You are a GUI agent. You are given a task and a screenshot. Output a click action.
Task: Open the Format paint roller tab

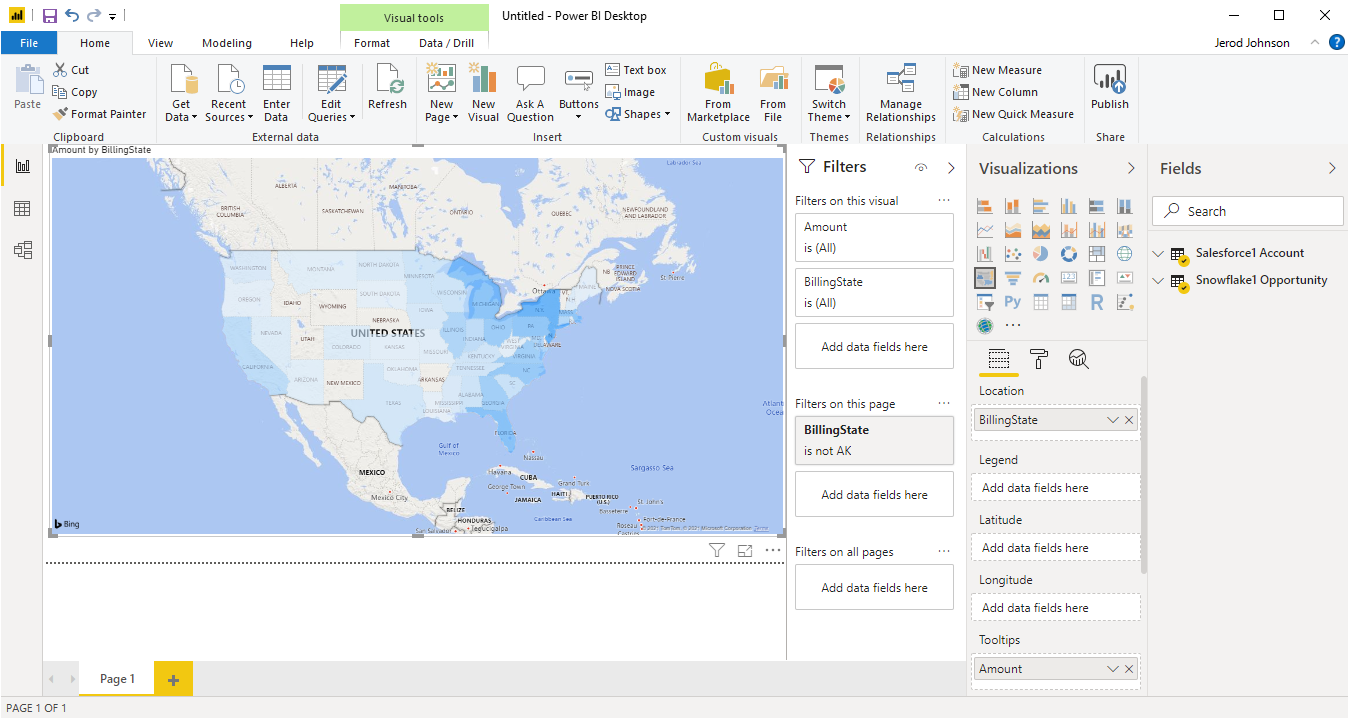[x=1039, y=359]
